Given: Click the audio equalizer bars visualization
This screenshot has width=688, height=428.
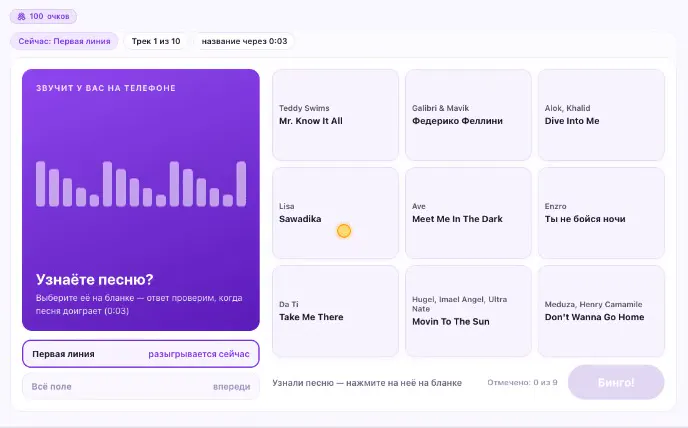Looking at the screenshot, I should (x=141, y=183).
